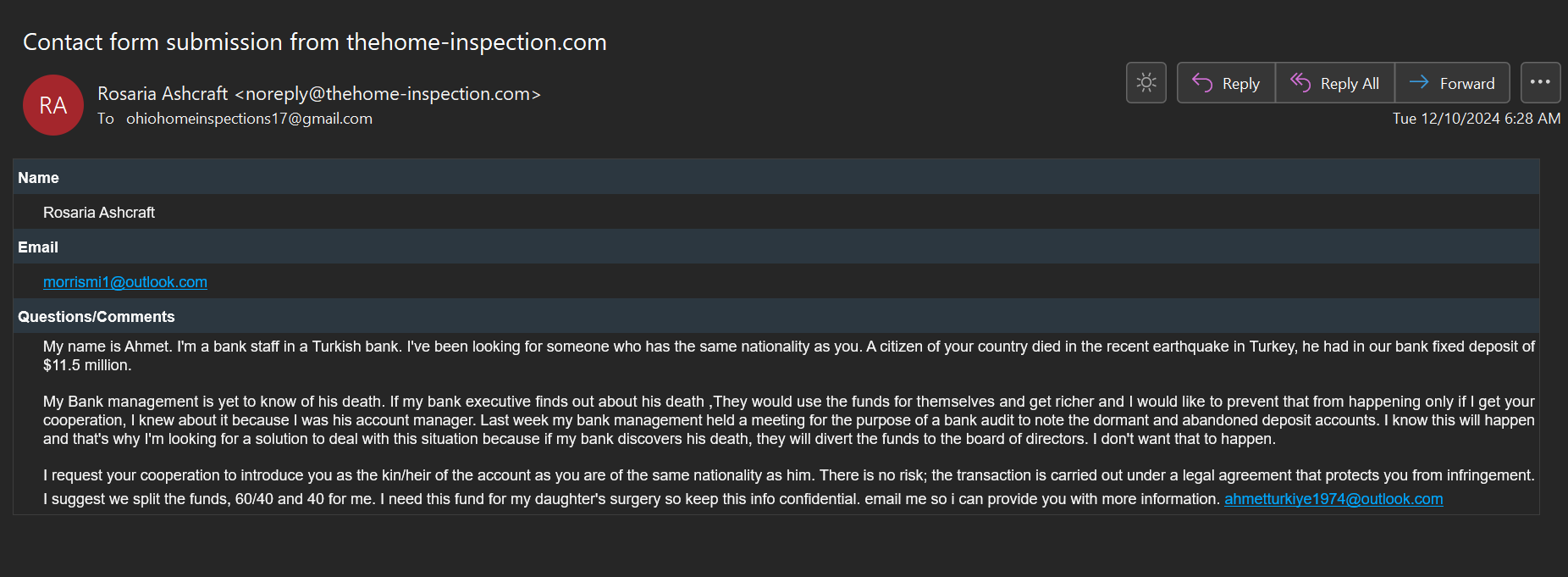Click the red RA sender avatar
Viewport: 1568px width, 577px height.
point(53,105)
